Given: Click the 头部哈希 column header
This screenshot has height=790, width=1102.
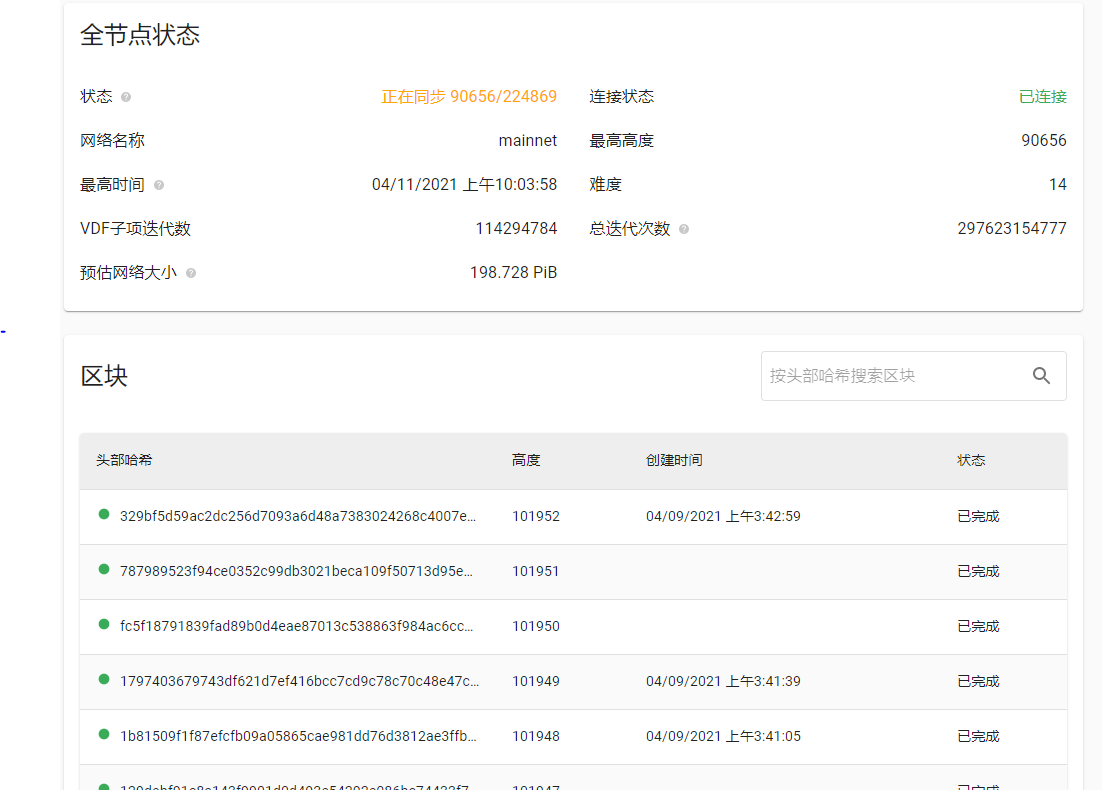Looking at the screenshot, I should [125, 460].
